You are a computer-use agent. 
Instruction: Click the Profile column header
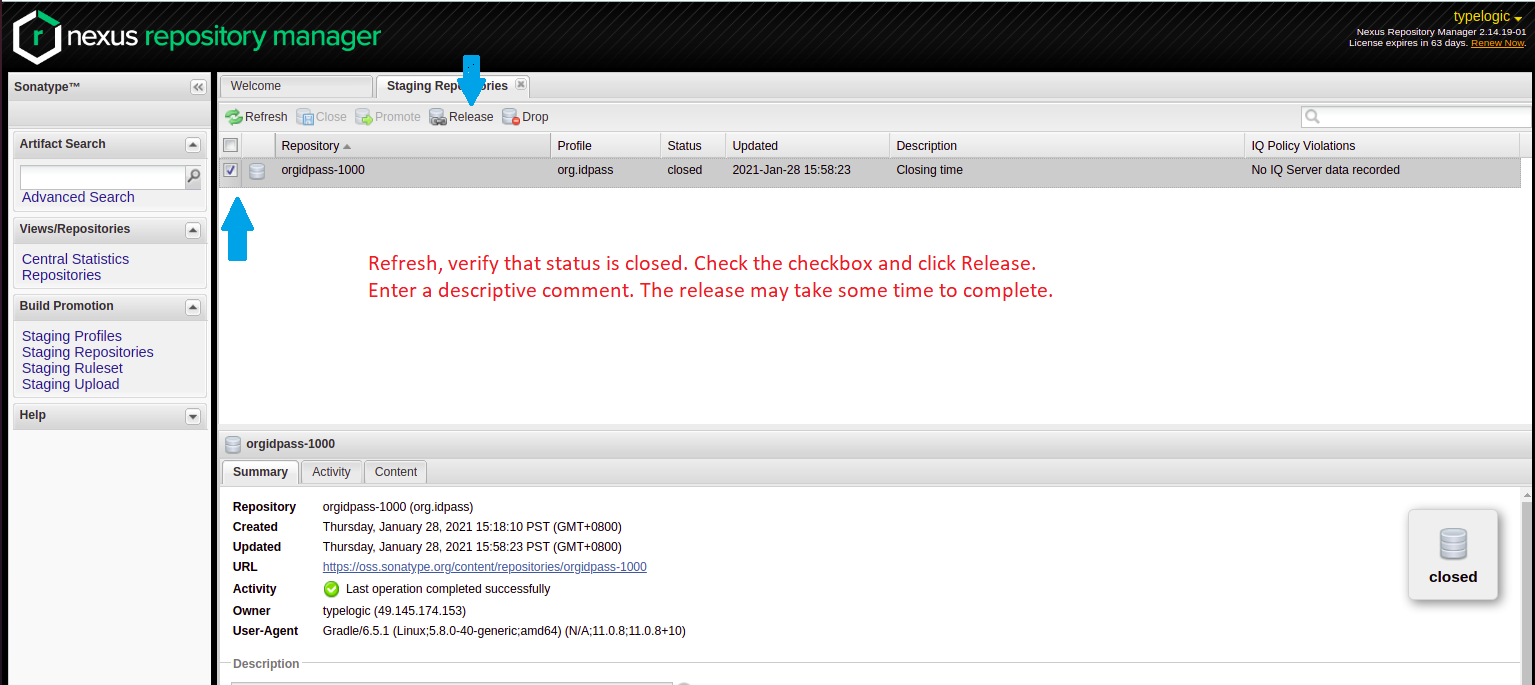(x=605, y=146)
